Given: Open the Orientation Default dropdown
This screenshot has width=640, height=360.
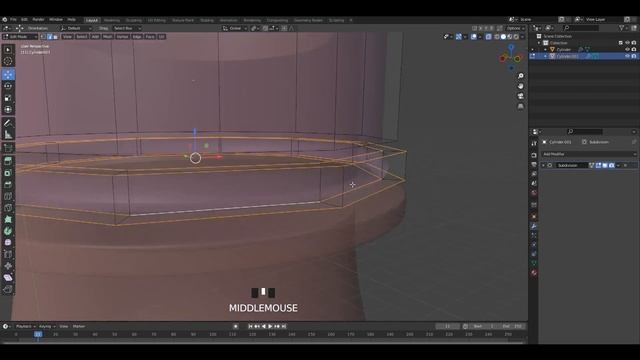Looking at the screenshot, I should point(76,28).
